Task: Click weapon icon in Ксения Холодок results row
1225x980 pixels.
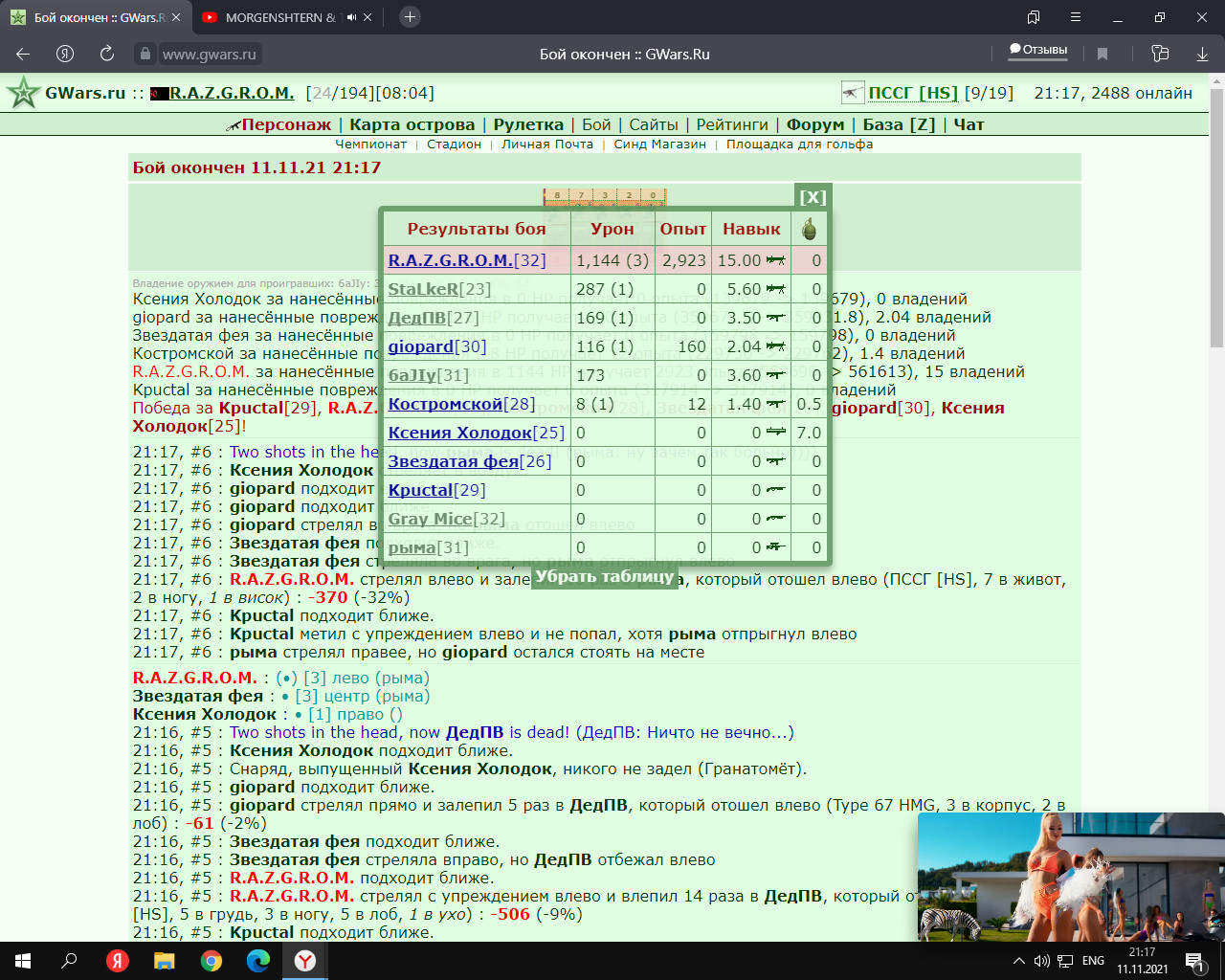Action: 775,433
